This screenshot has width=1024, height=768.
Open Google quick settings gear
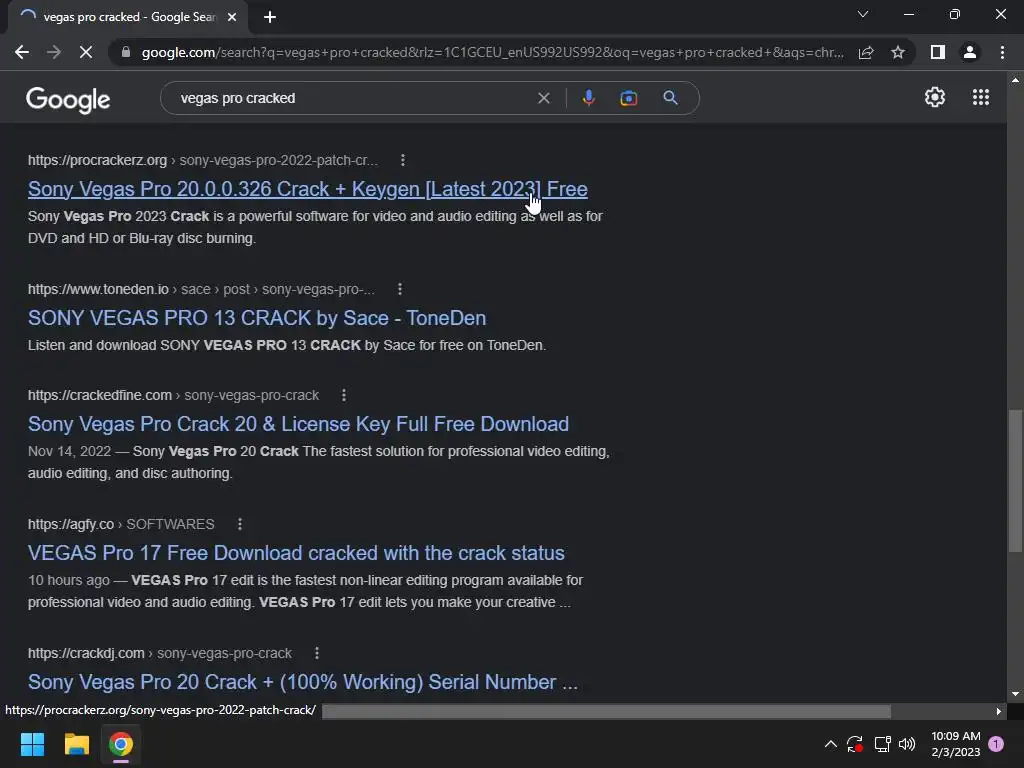coord(935,97)
